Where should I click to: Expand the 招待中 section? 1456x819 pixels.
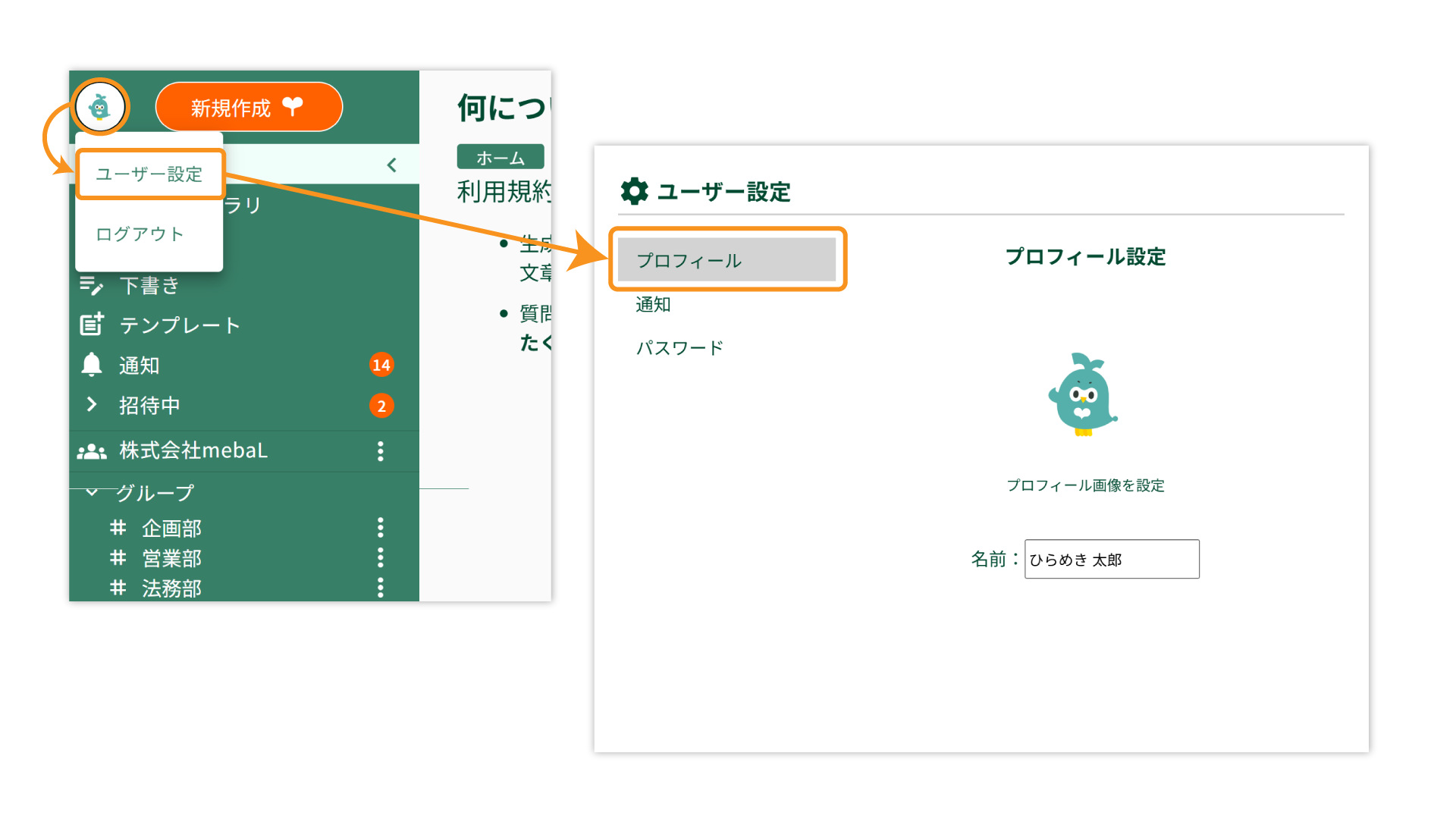click(x=92, y=405)
